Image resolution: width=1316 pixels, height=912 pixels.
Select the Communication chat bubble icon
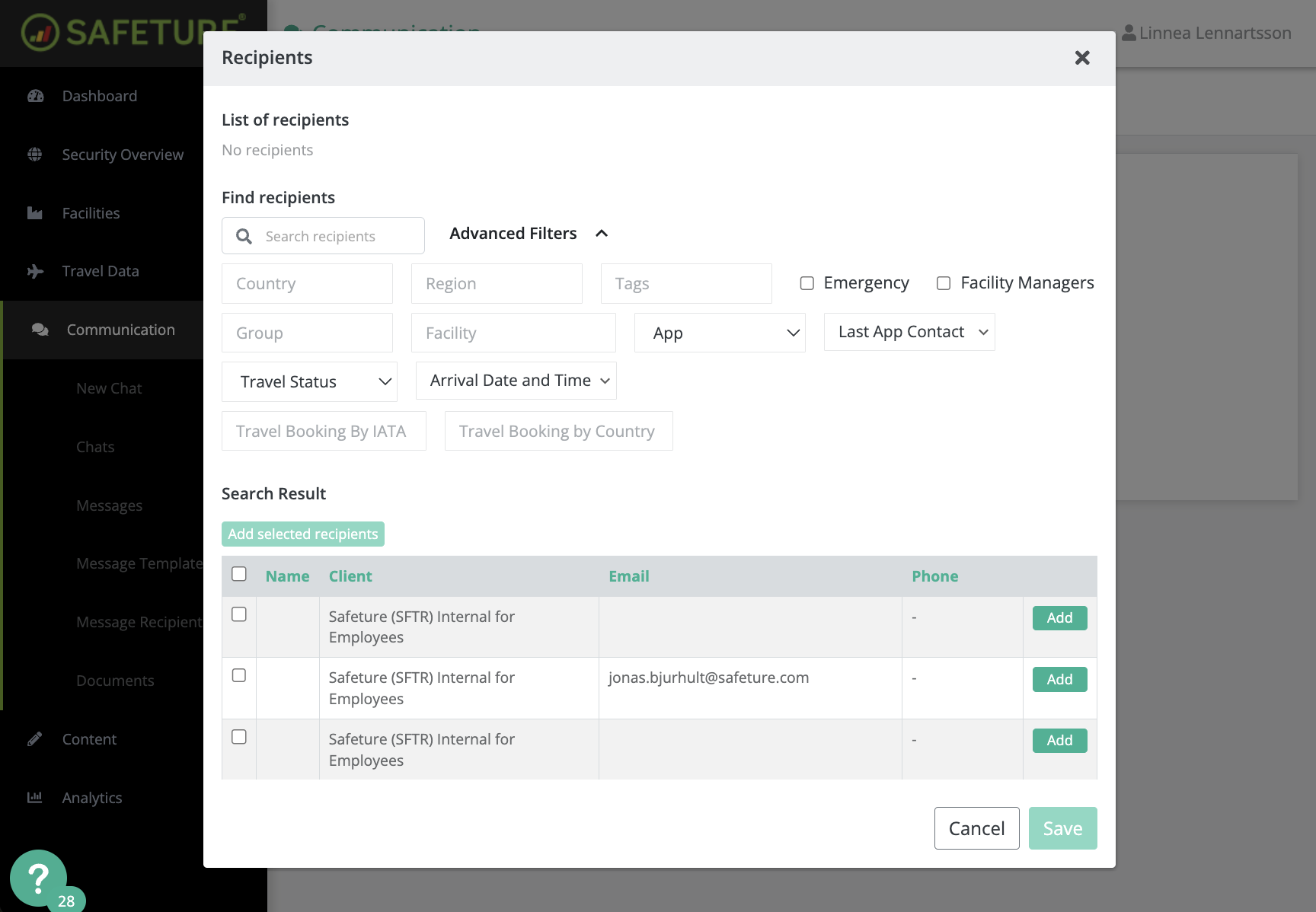click(x=39, y=330)
